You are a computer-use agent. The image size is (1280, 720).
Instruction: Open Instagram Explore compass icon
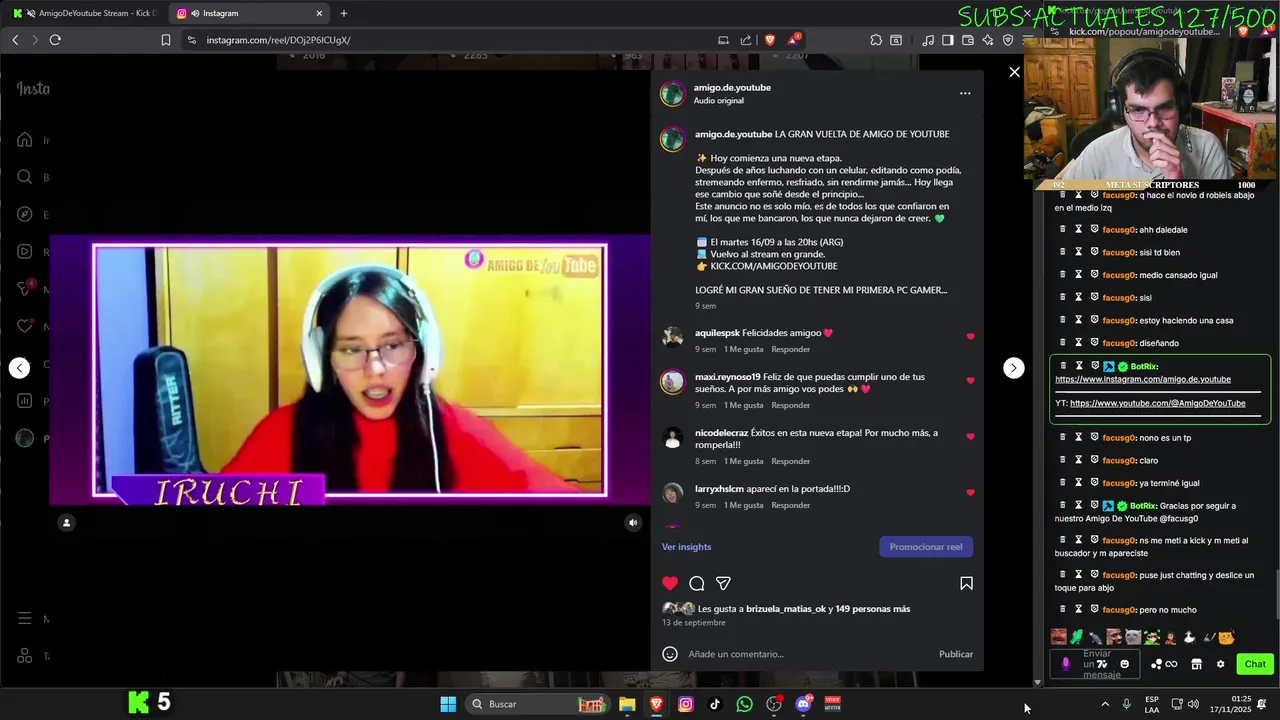tap(25, 214)
